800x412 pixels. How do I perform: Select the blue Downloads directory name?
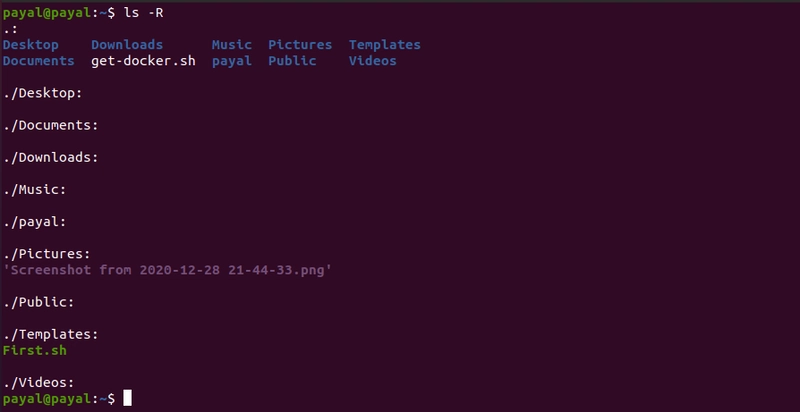pos(127,45)
